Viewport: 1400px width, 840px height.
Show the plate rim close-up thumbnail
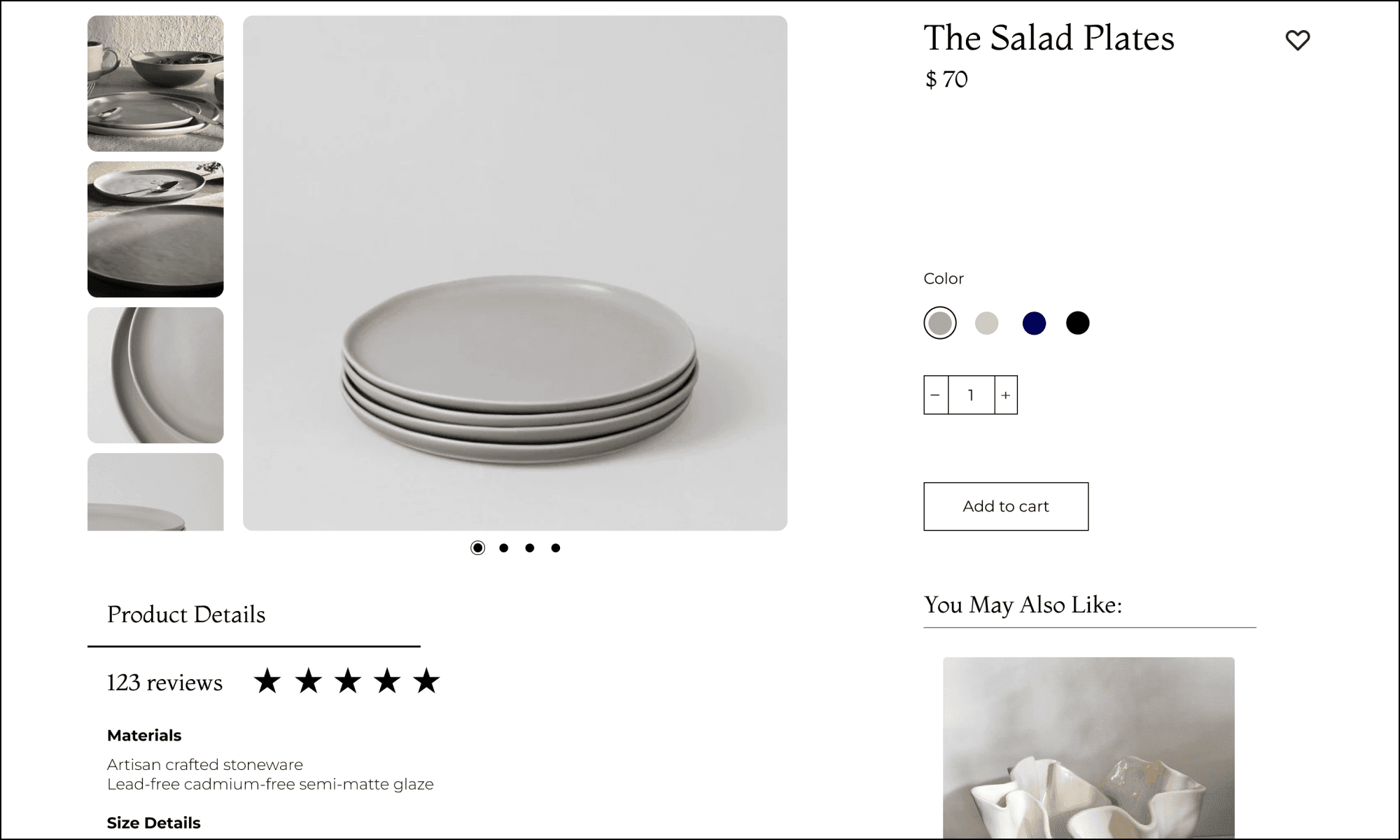155,375
